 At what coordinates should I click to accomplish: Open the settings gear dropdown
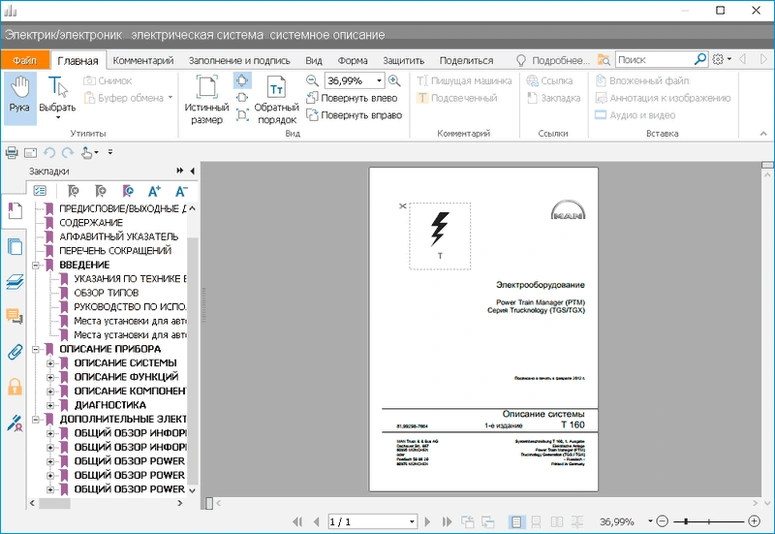[x=722, y=59]
